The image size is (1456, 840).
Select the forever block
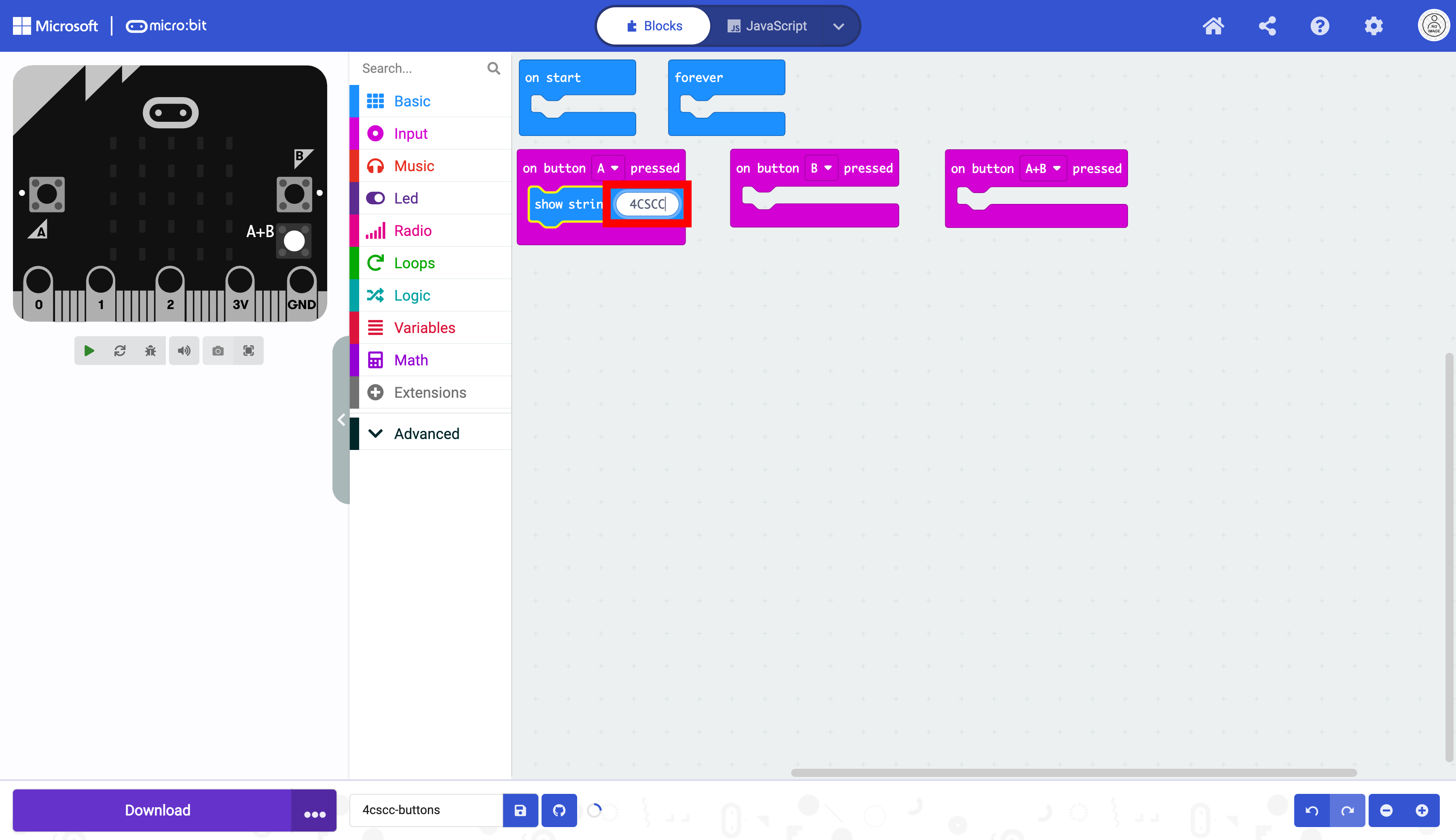[x=698, y=77]
